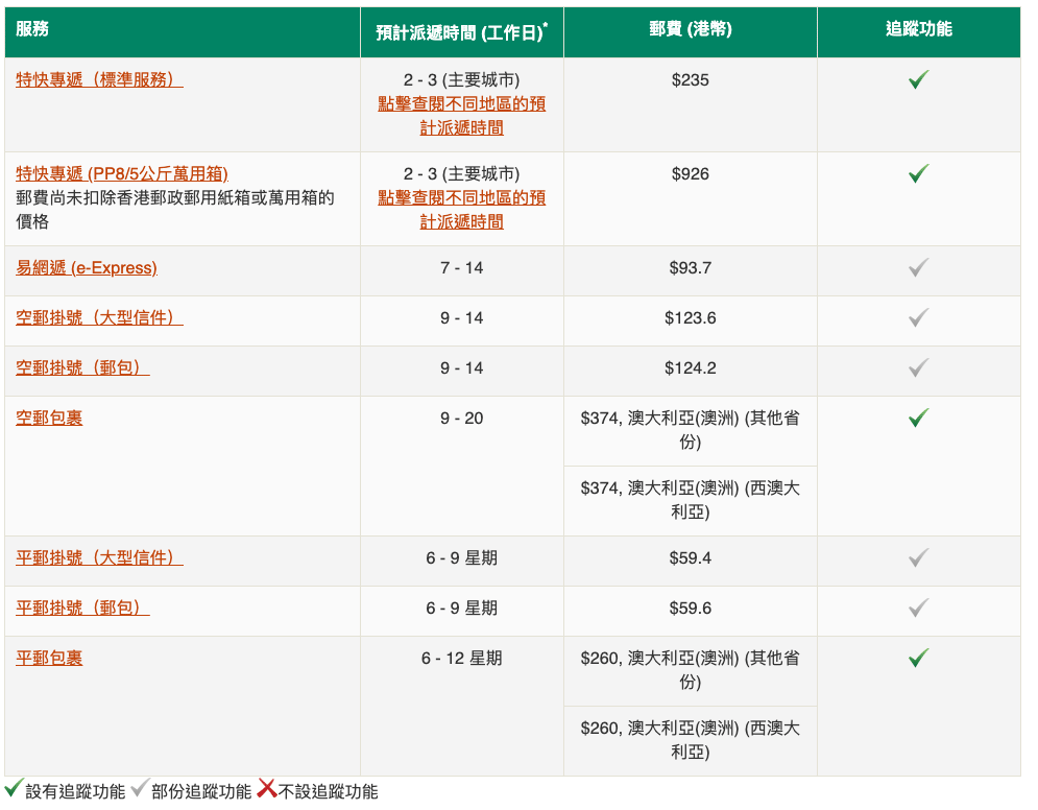
Task: Click green checkmark in 平郵包裹 row
Action: pos(918,658)
